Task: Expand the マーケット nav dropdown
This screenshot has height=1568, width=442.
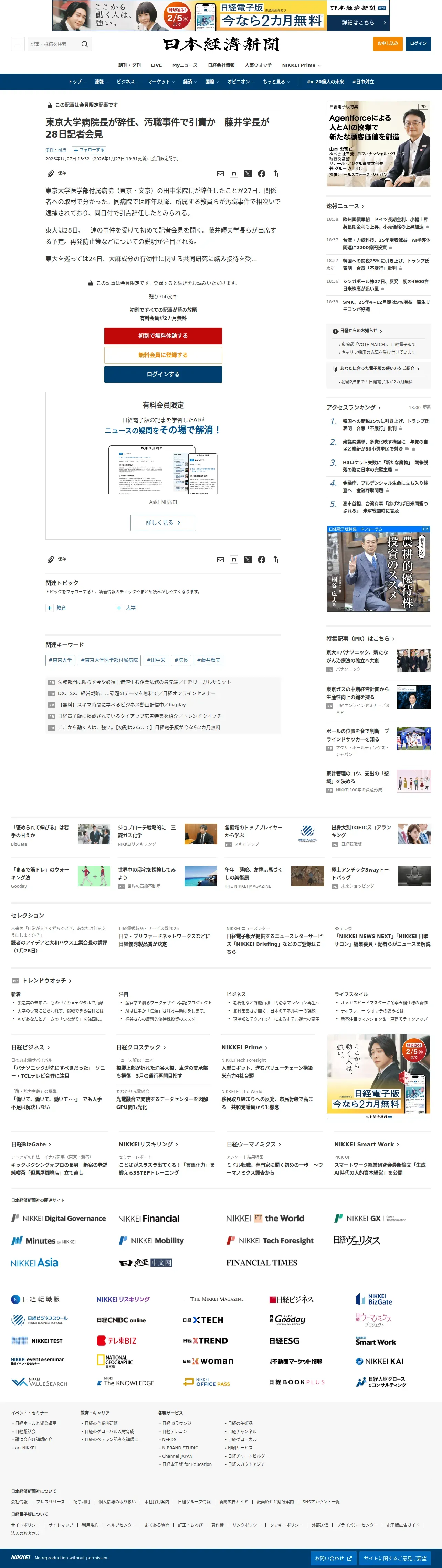Action: point(161,82)
